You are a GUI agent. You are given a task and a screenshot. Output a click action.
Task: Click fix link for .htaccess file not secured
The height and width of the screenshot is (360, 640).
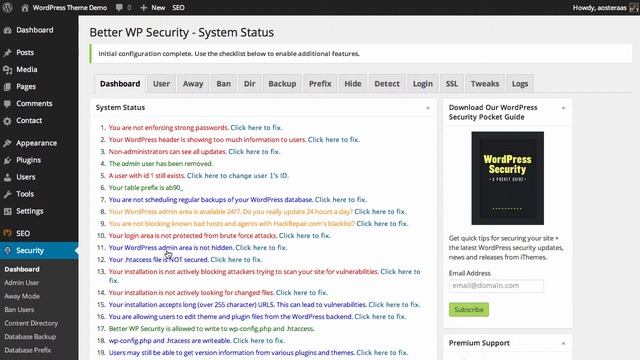pyautogui.click(x=236, y=260)
